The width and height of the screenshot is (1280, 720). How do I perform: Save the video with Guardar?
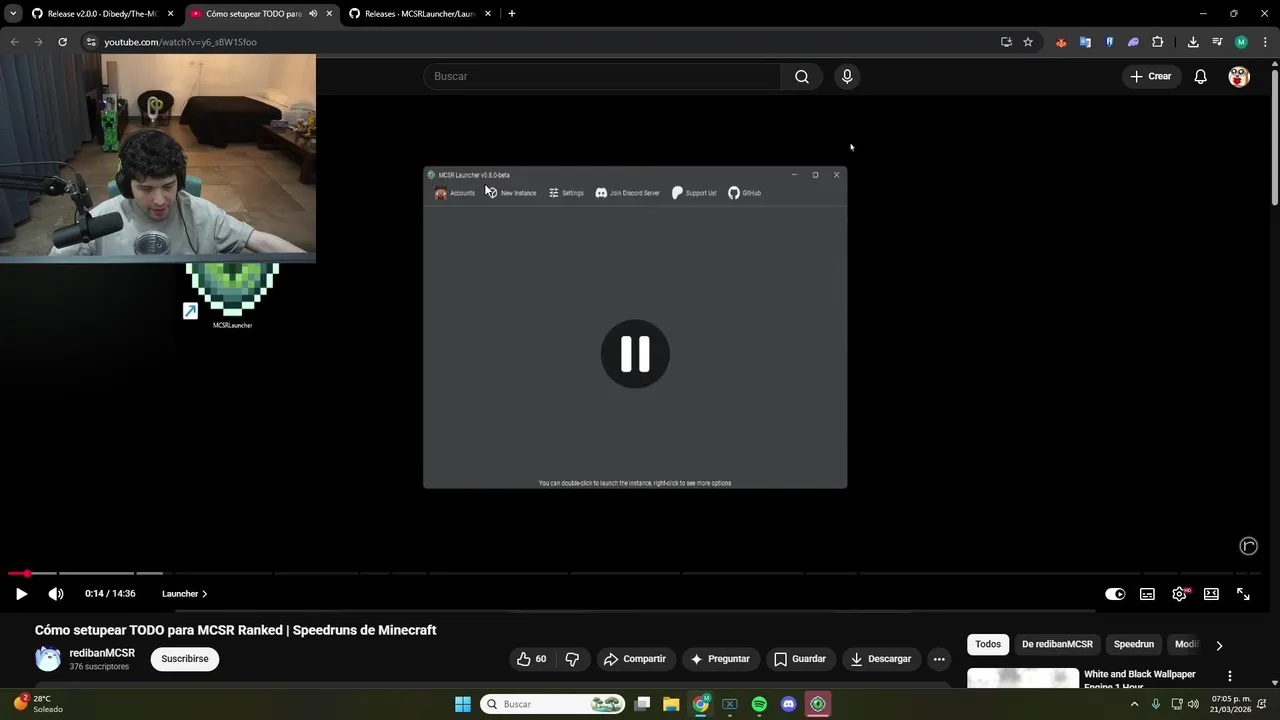[x=799, y=659]
